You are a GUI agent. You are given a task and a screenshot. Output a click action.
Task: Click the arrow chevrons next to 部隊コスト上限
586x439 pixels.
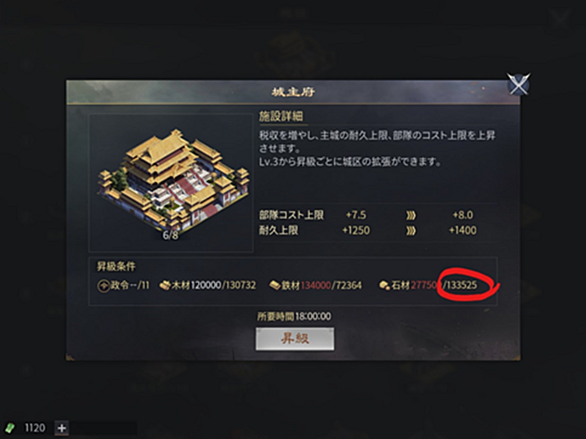[x=410, y=216]
